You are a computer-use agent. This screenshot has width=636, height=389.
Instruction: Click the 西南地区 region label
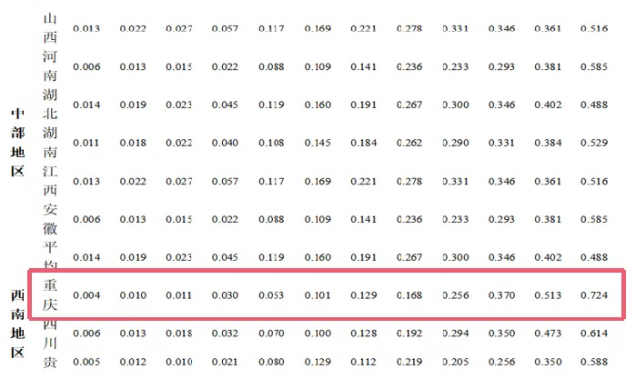tap(17, 323)
